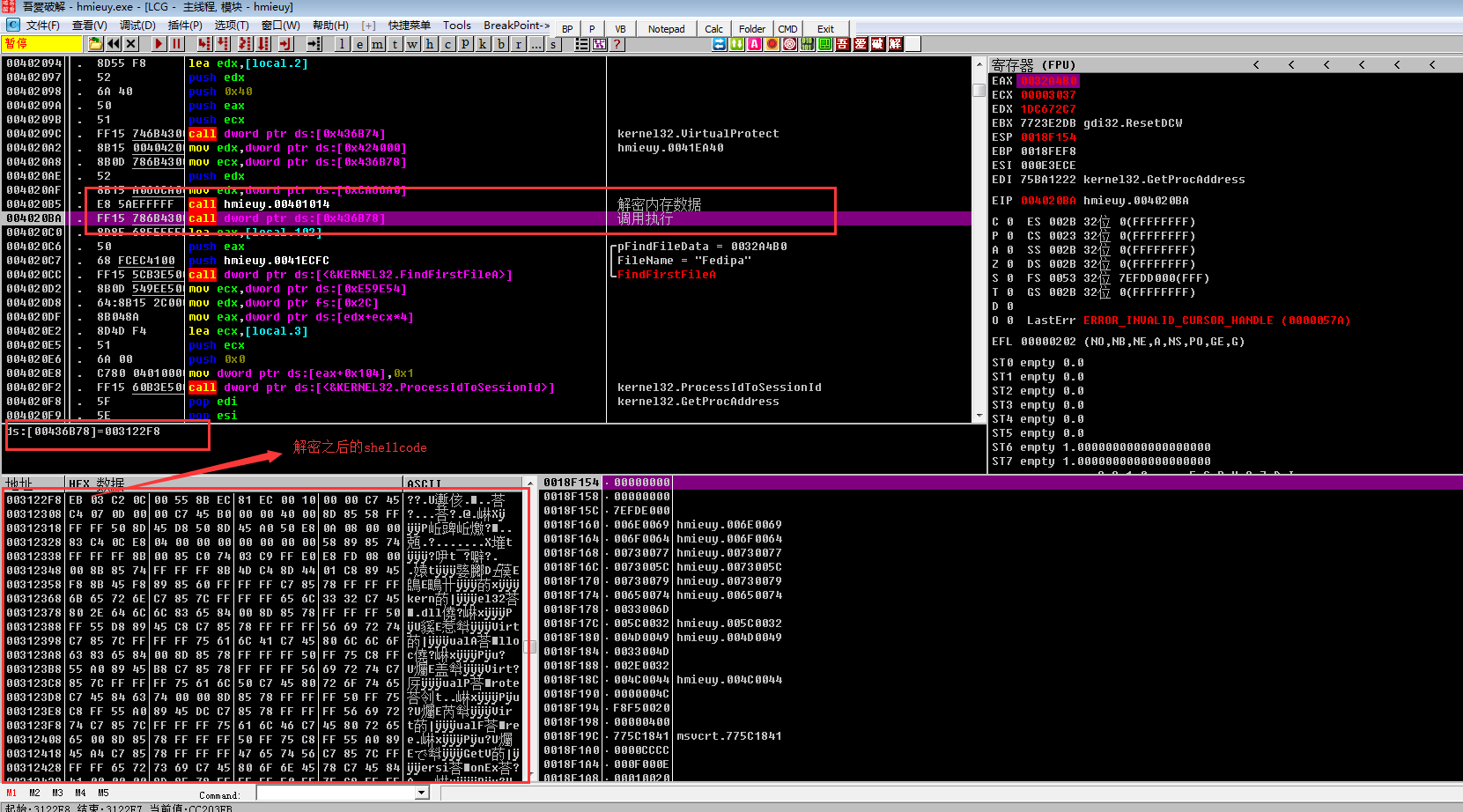The image size is (1463, 812).
Task: Show windows list via the 'w' button
Action: [412, 44]
